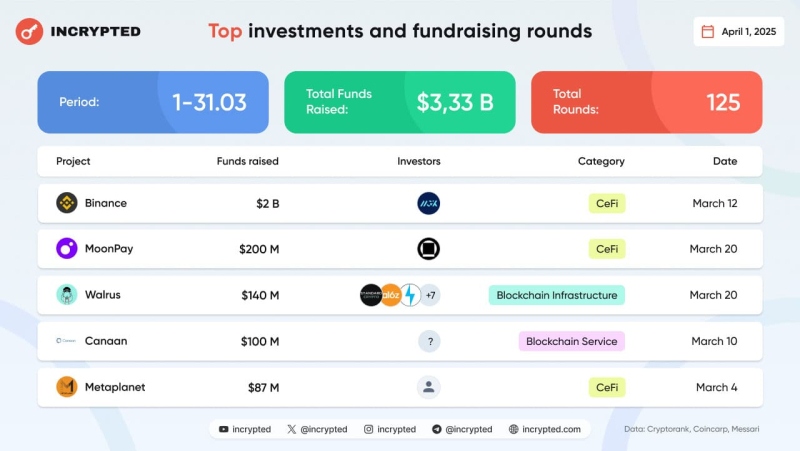Click the Funds raised column header
The image size is (800, 451).
[x=248, y=161]
